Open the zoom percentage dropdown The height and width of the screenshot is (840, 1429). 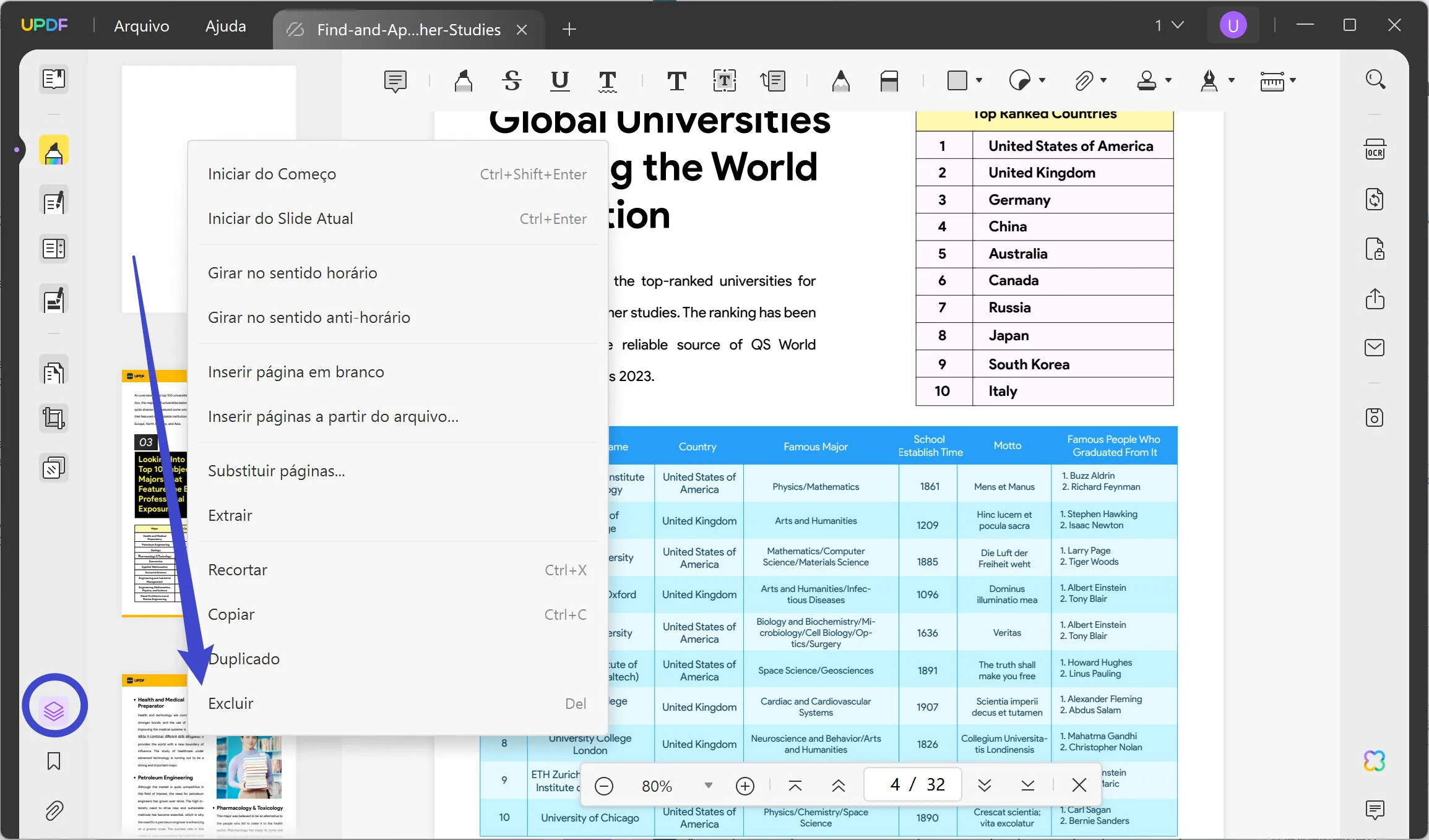click(x=708, y=786)
